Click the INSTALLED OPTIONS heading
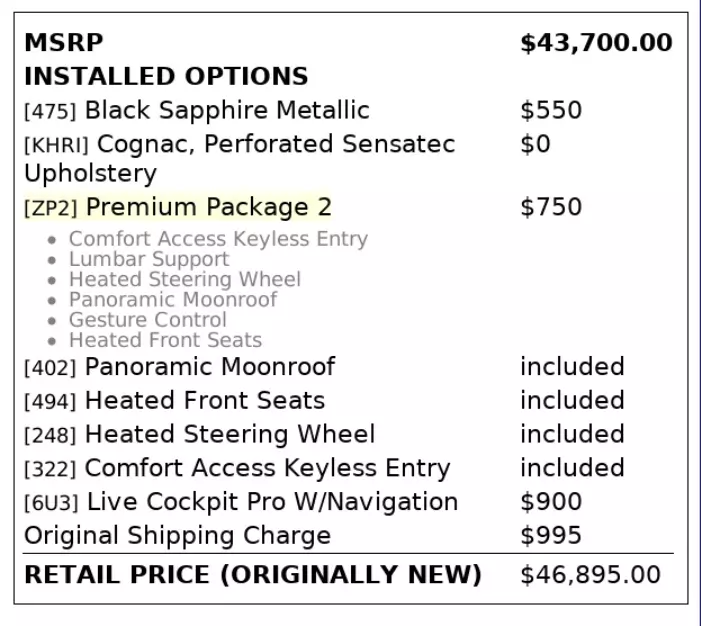Viewport: 701px width, 626px height. tap(166, 76)
